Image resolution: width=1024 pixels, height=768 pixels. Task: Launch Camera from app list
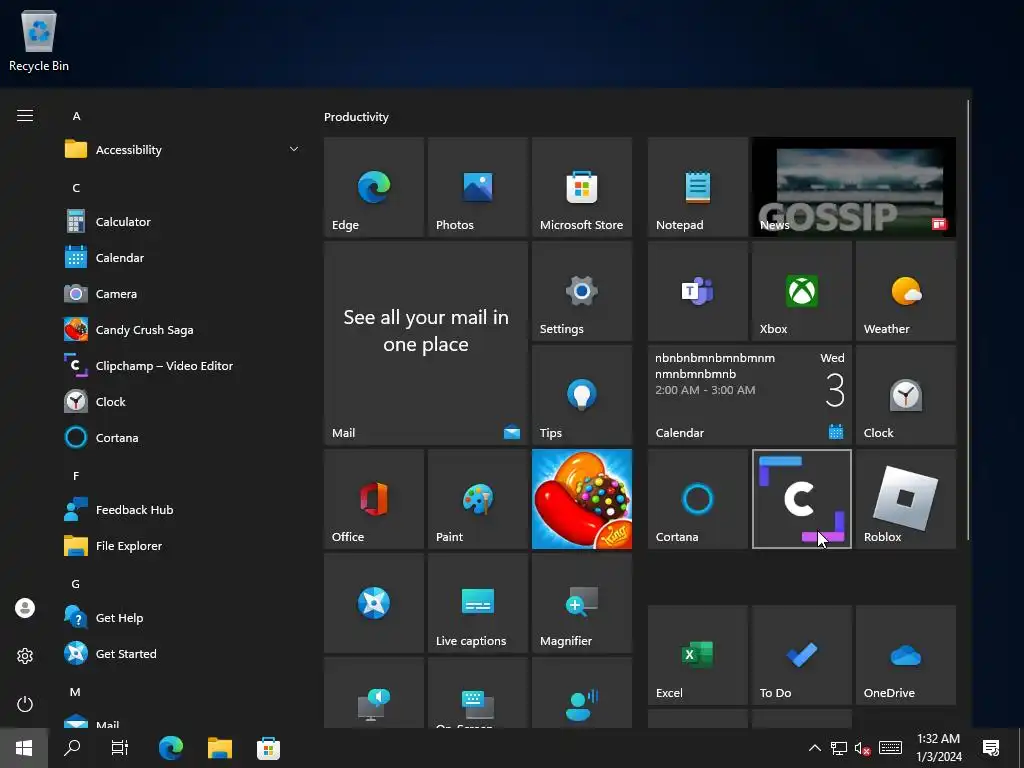pos(184,293)
